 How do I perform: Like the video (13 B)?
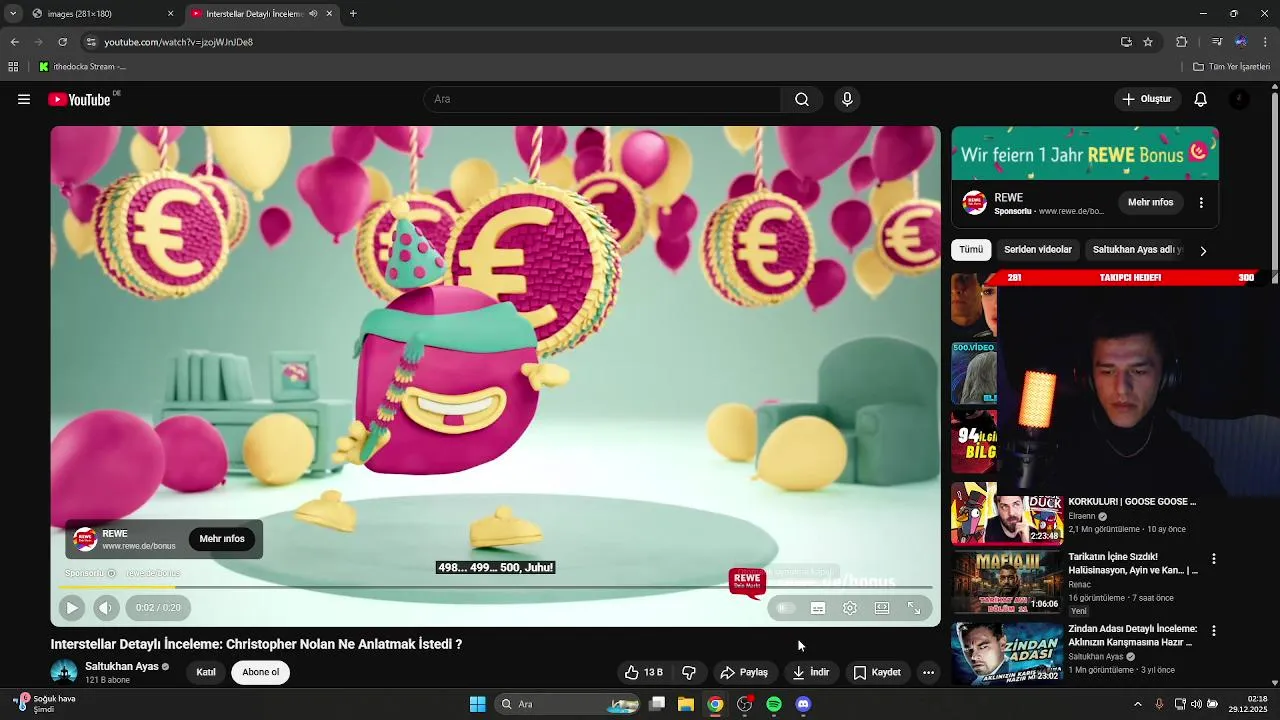coord(644,672)
